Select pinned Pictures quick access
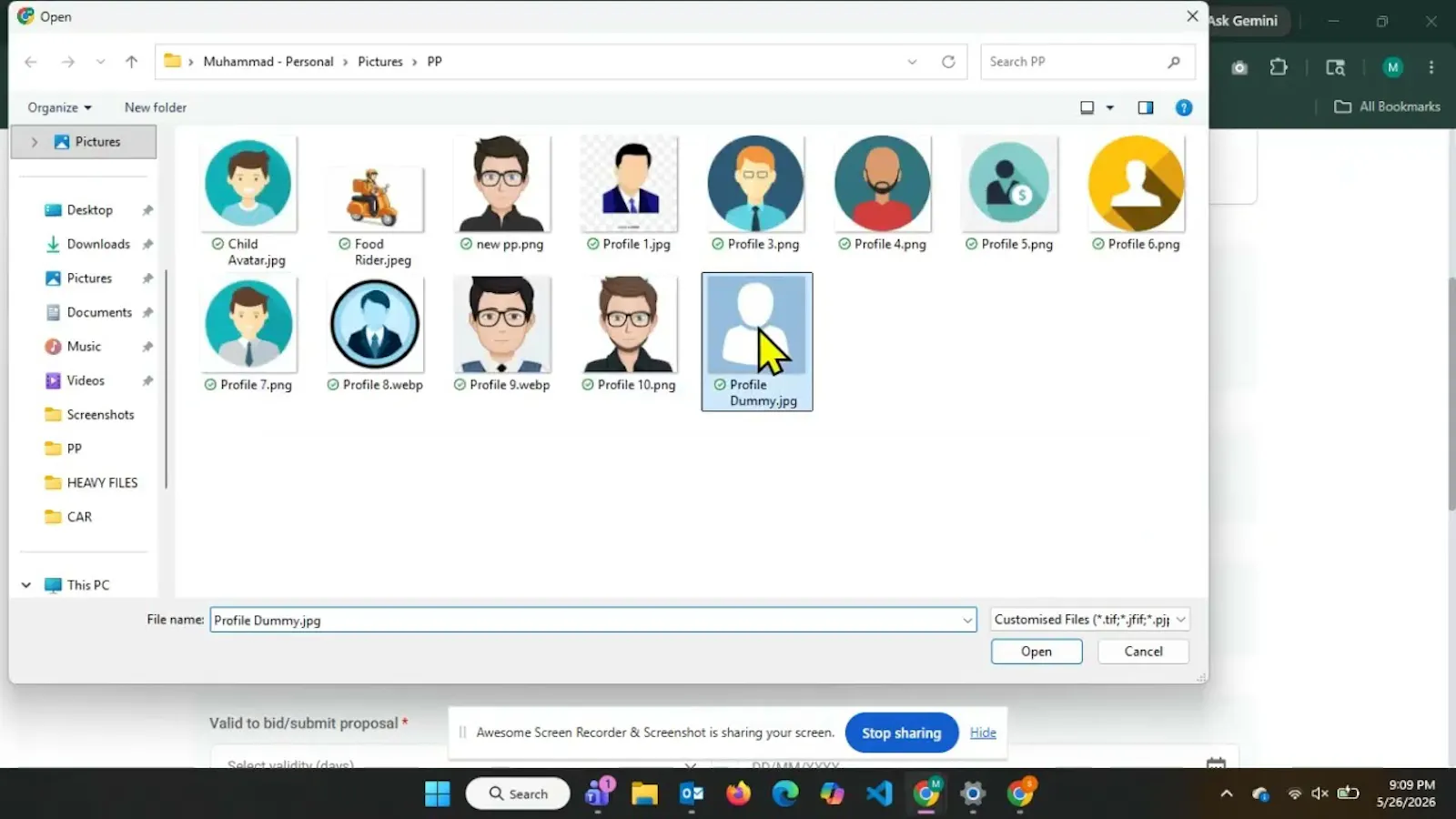 click(89, 278)
